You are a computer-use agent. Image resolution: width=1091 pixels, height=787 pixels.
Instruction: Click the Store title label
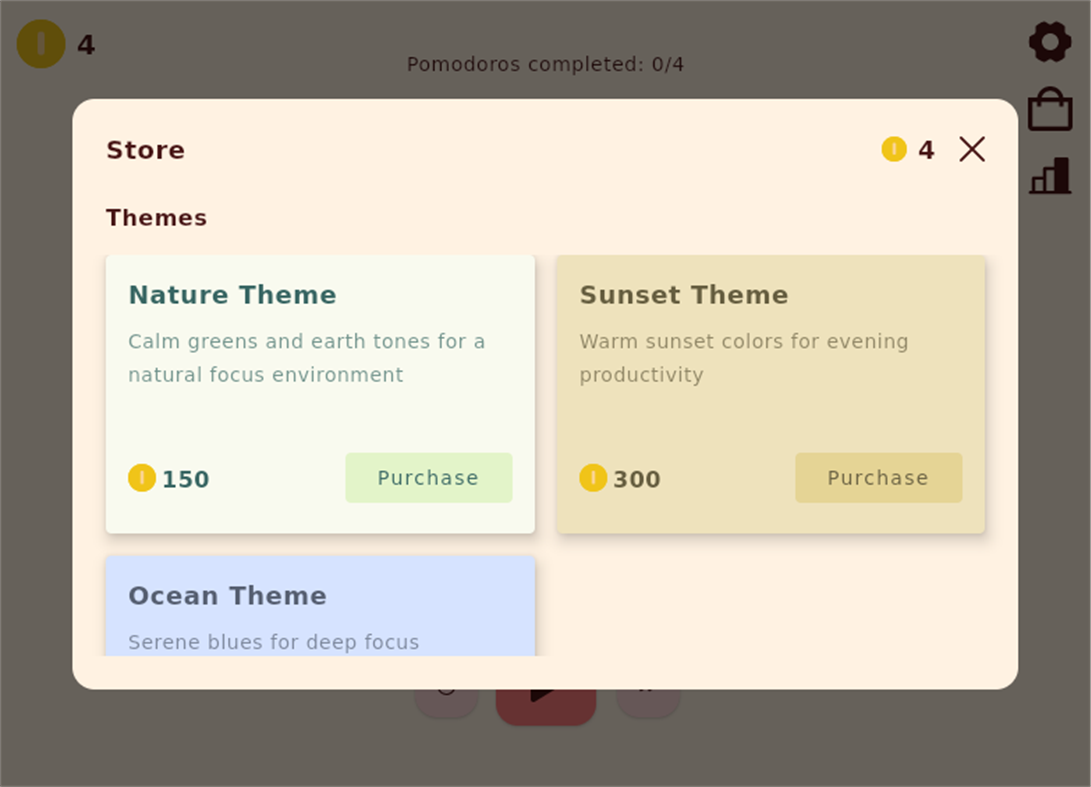coord(145,149)
